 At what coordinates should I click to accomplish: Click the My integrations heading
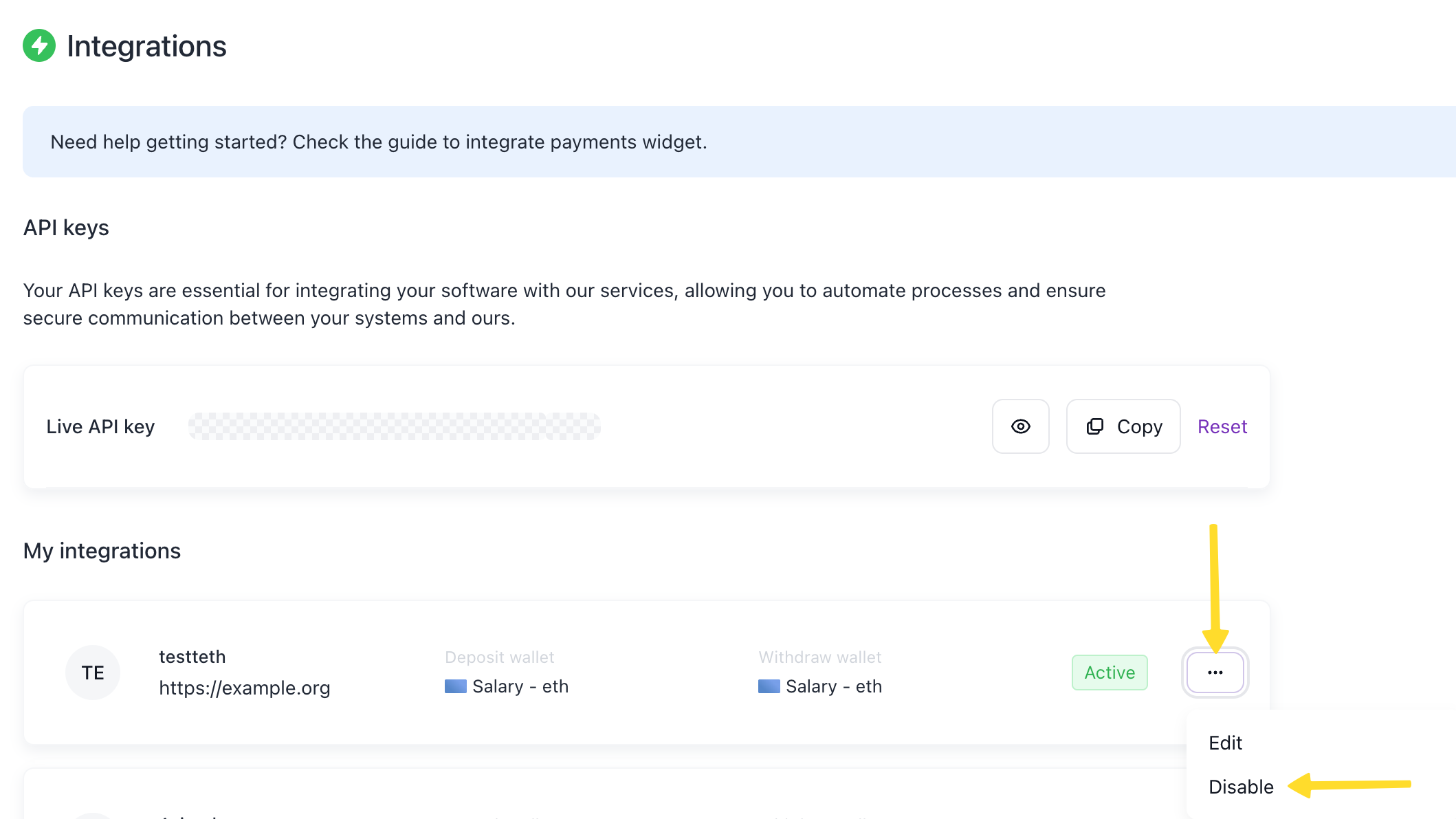[102, 551]
